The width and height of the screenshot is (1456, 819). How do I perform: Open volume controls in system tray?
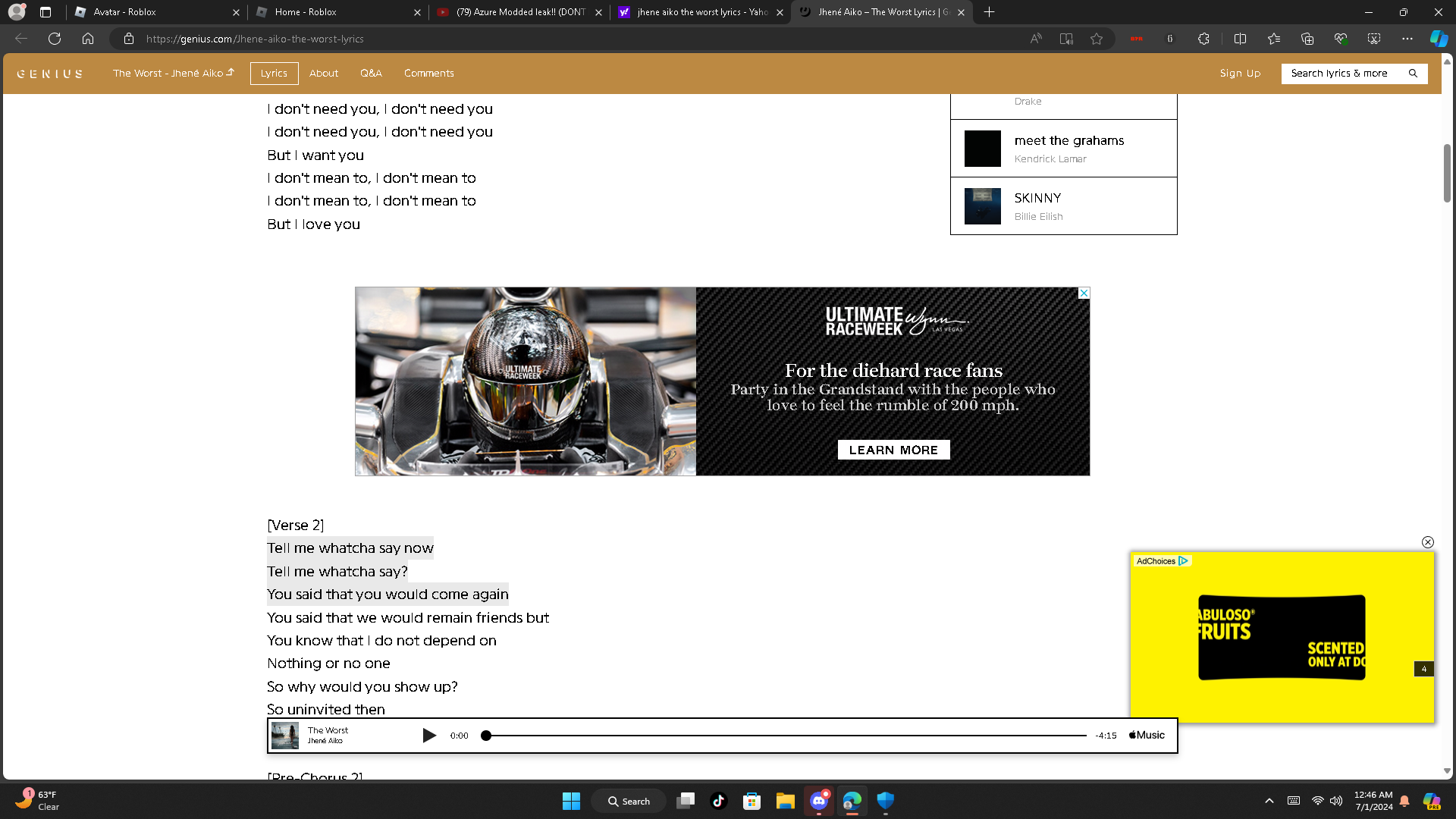tap(1336, 801)
